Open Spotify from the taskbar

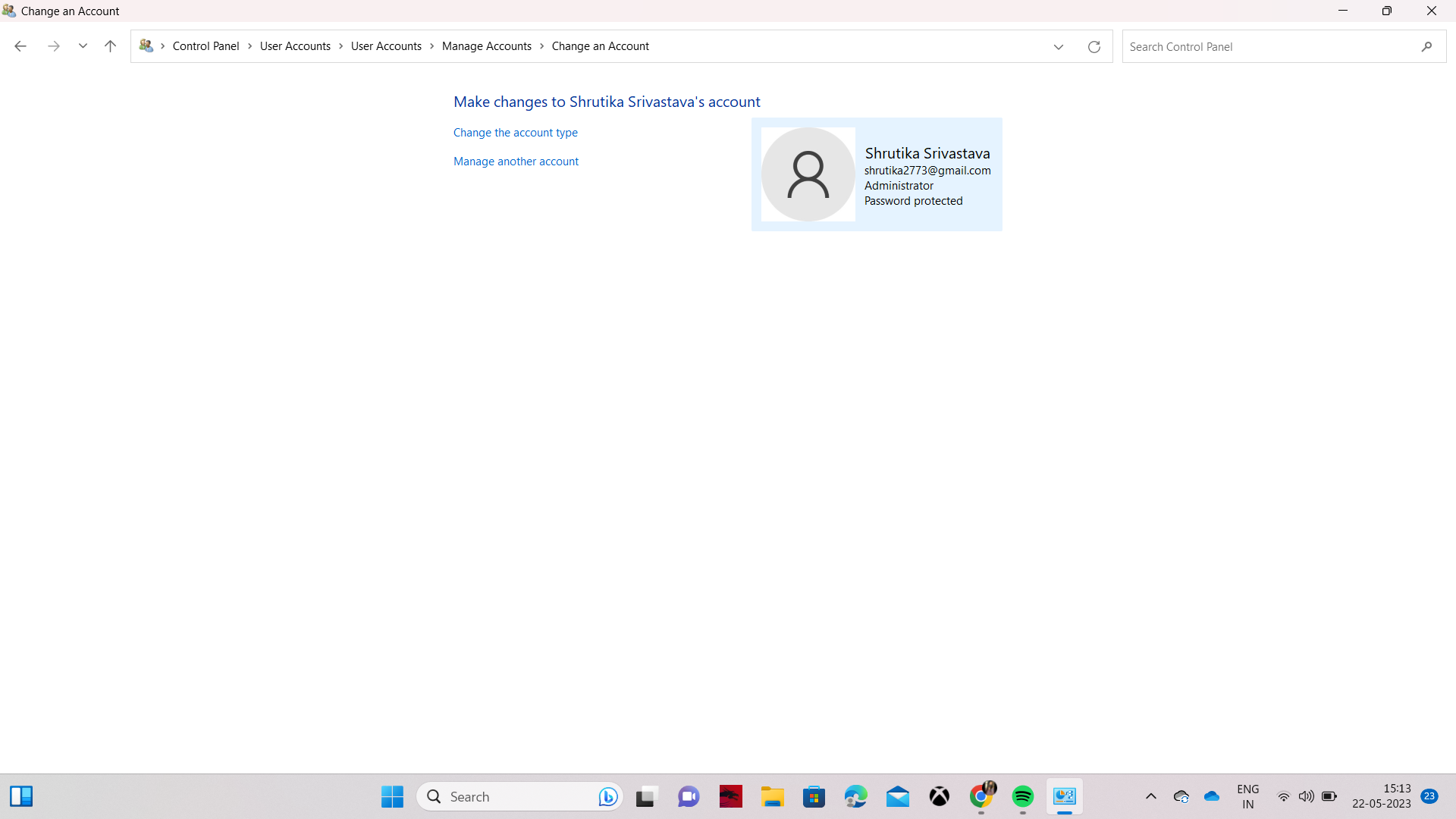(1022, 796)
